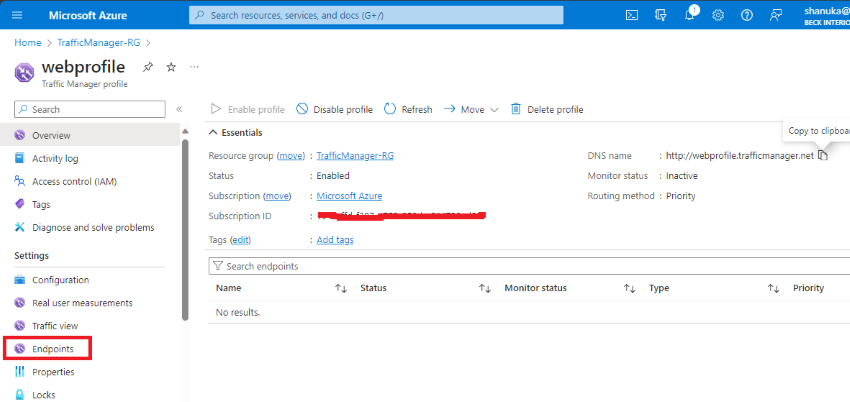Click the greyed Enable profile button
Image resolution: width=850 pixels, height=402 pixels.
[x=248, y=109]
